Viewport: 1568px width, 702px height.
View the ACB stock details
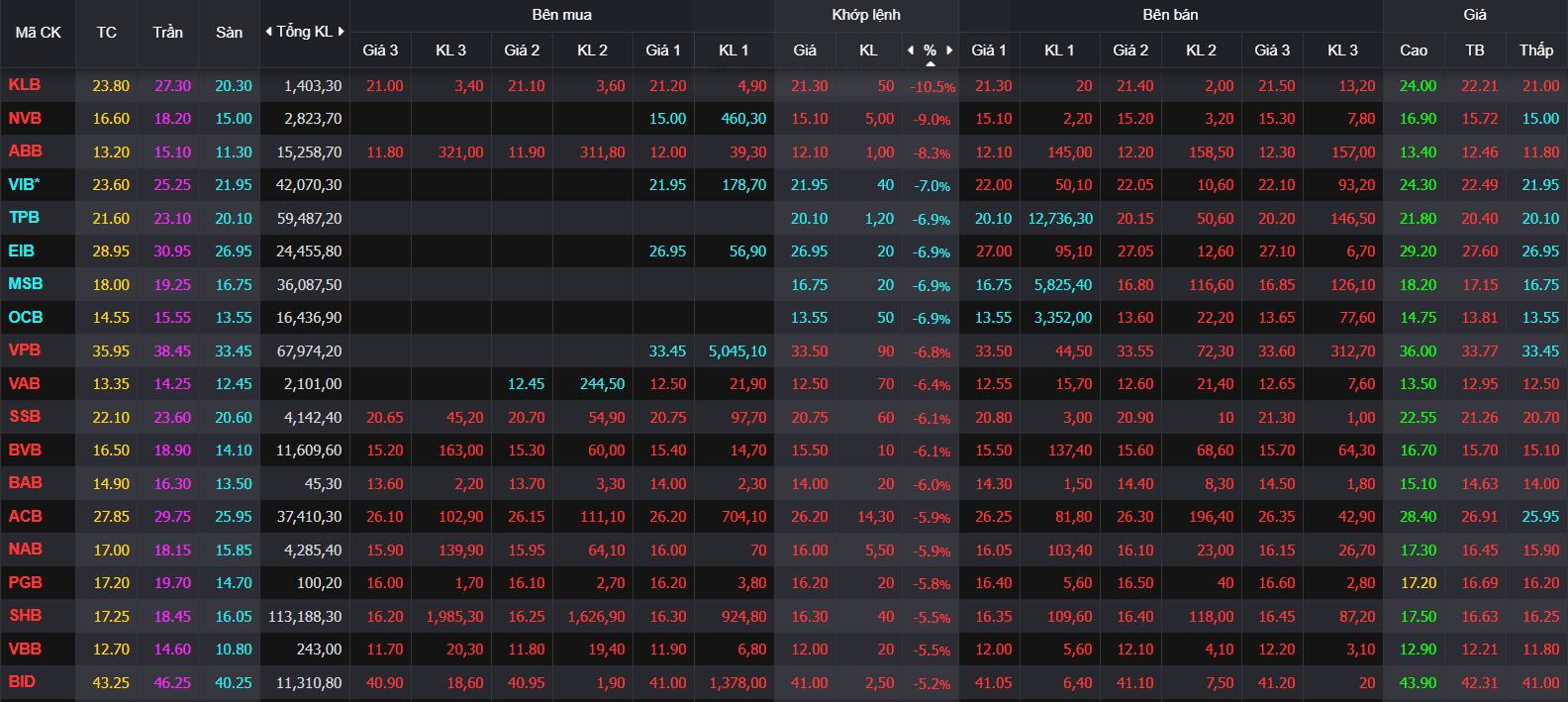click(25, 516)
